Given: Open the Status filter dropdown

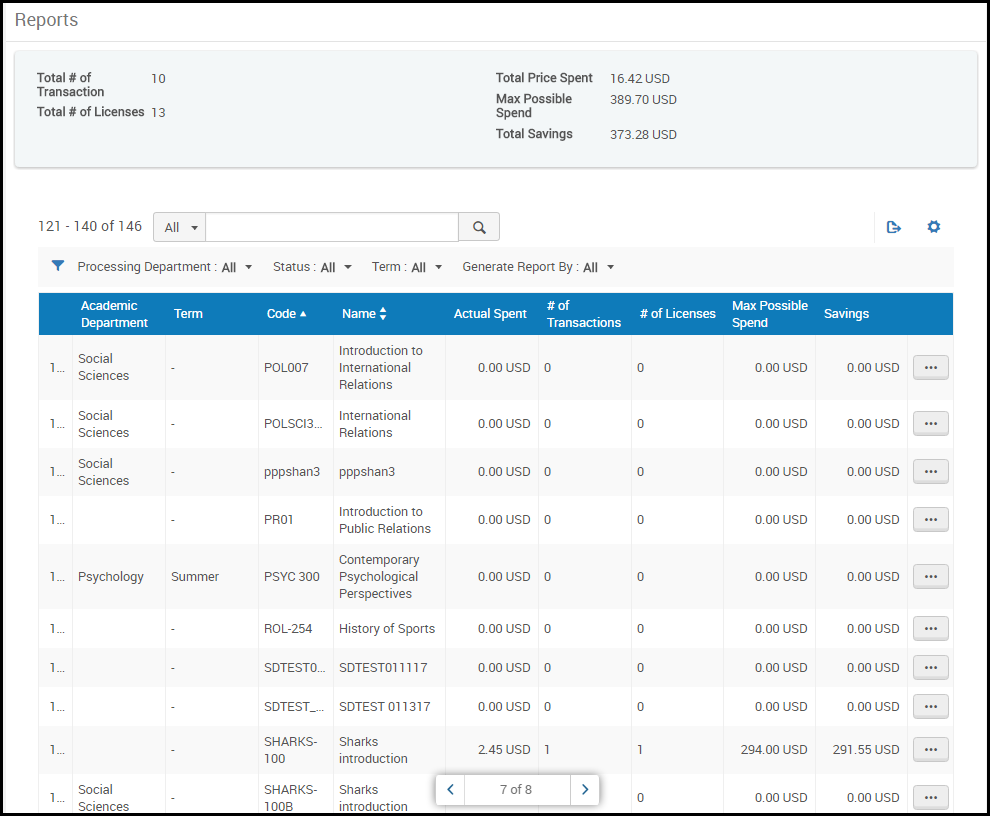Looking at the screenshot, I should (x=312, y=267).
